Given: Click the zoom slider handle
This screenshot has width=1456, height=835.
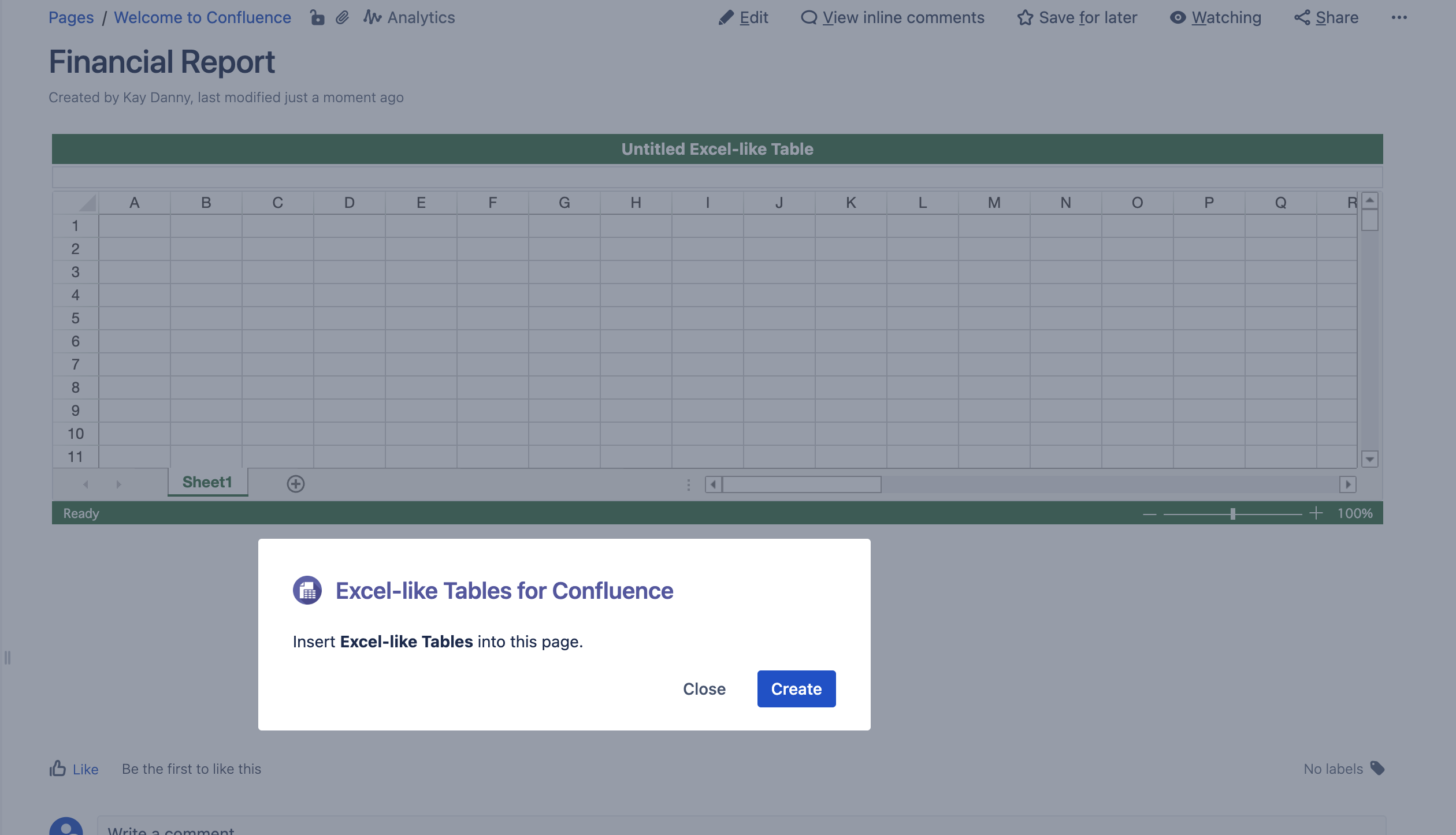Looking at the screenshot, I should pyautogui.click(x=1232, y=514).
